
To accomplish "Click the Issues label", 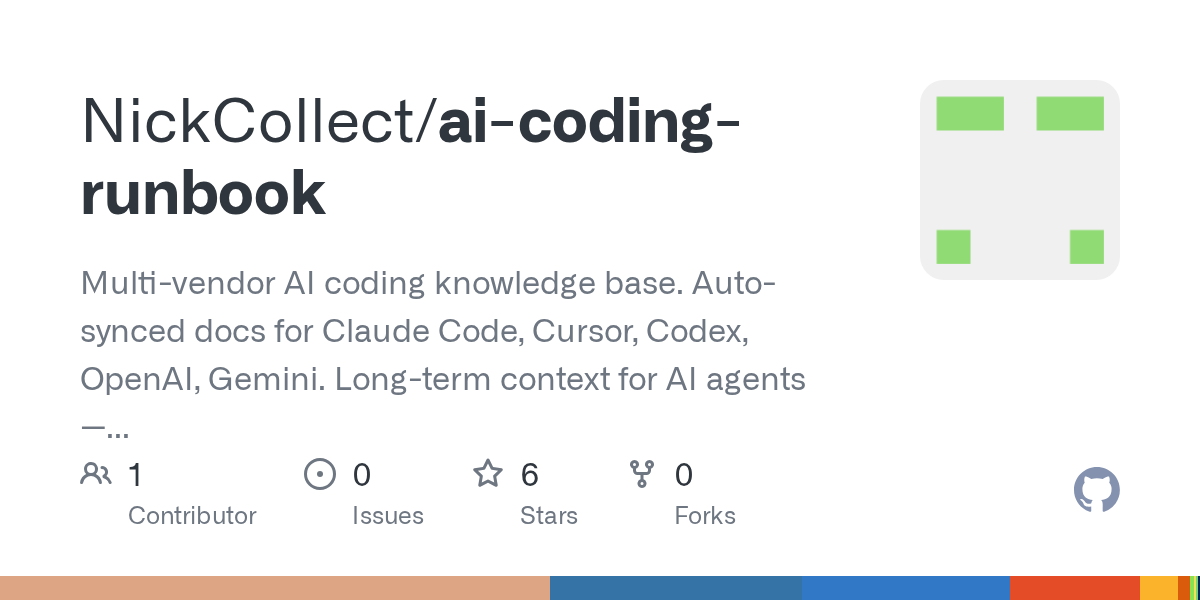I will pos(388,516).
